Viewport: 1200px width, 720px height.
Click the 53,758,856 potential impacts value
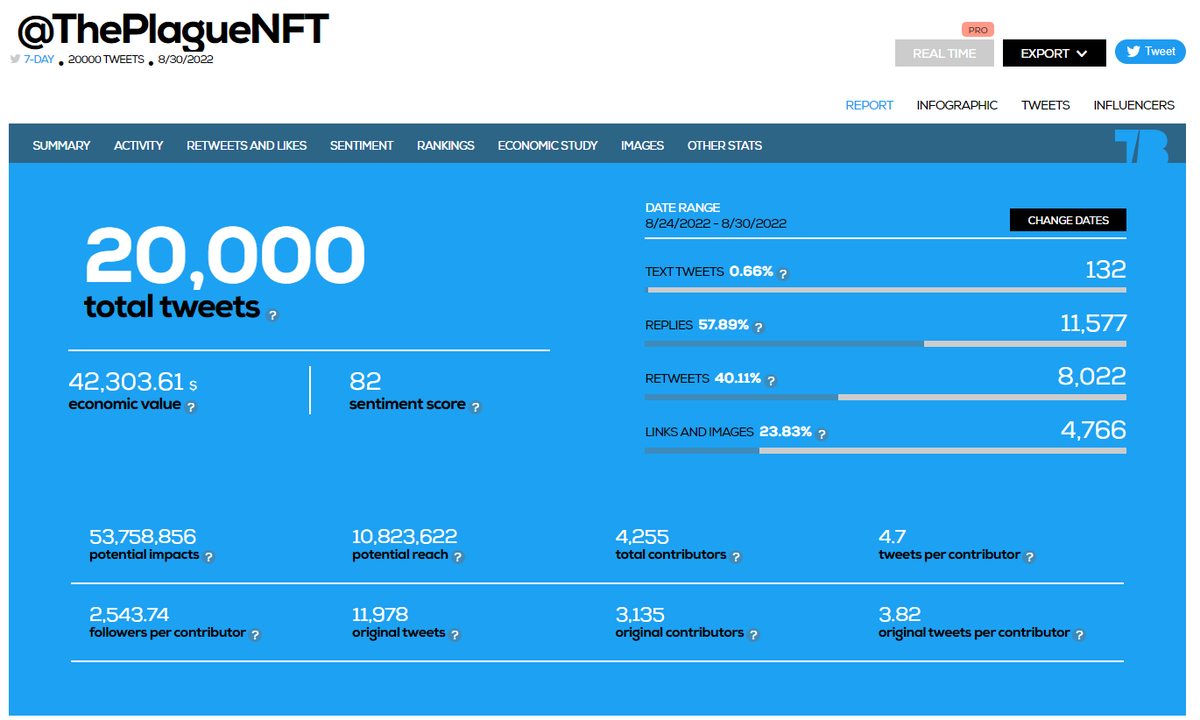pos(143,537)
